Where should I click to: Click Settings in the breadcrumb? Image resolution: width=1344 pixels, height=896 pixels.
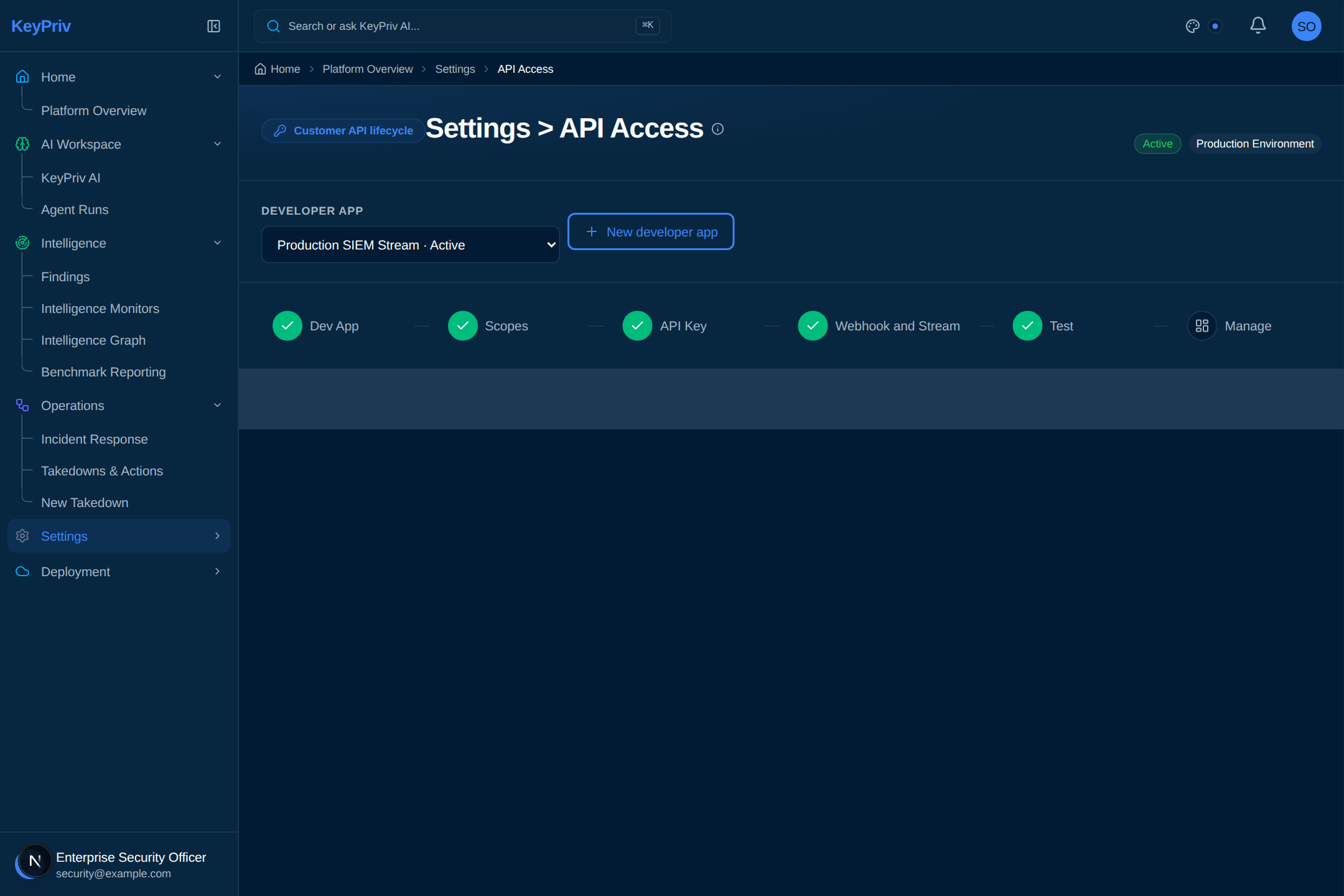pyautogui.click(x=455, y=69)
